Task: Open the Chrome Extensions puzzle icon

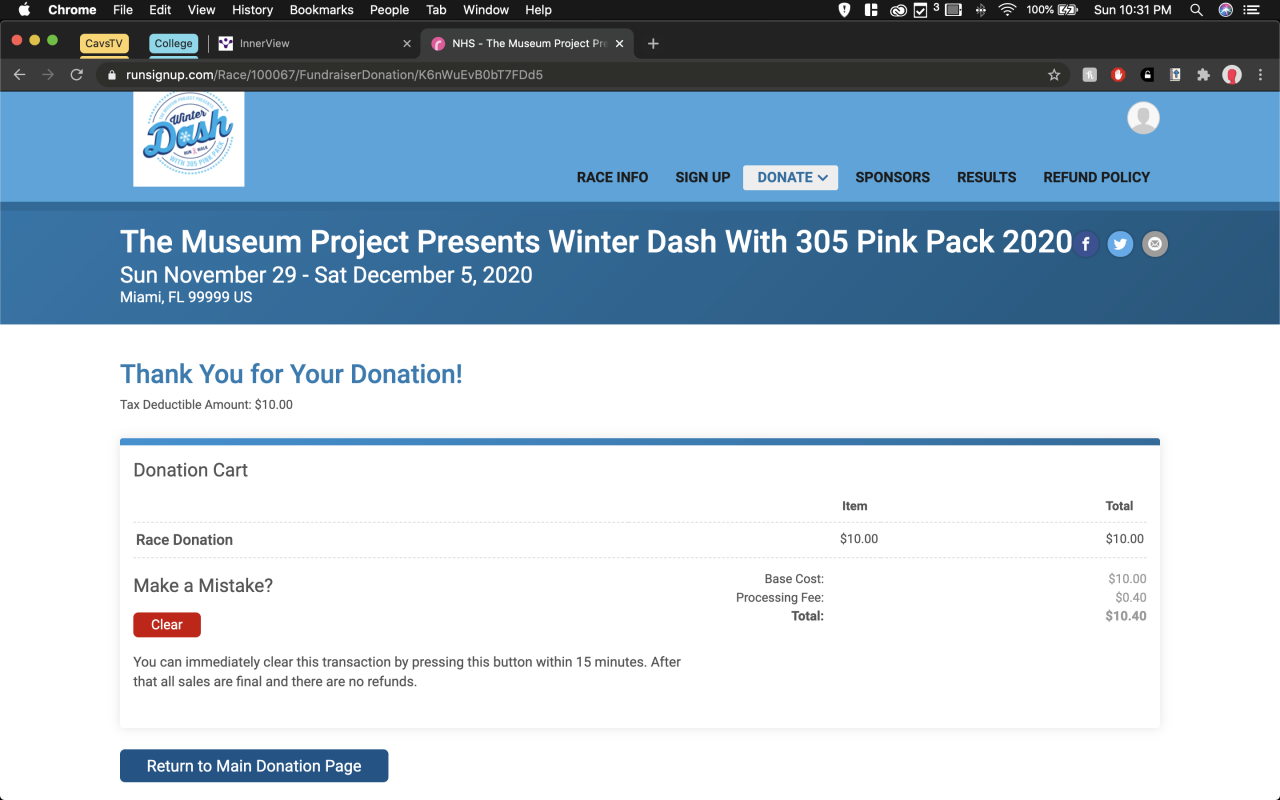Action: click(1203, 75)
